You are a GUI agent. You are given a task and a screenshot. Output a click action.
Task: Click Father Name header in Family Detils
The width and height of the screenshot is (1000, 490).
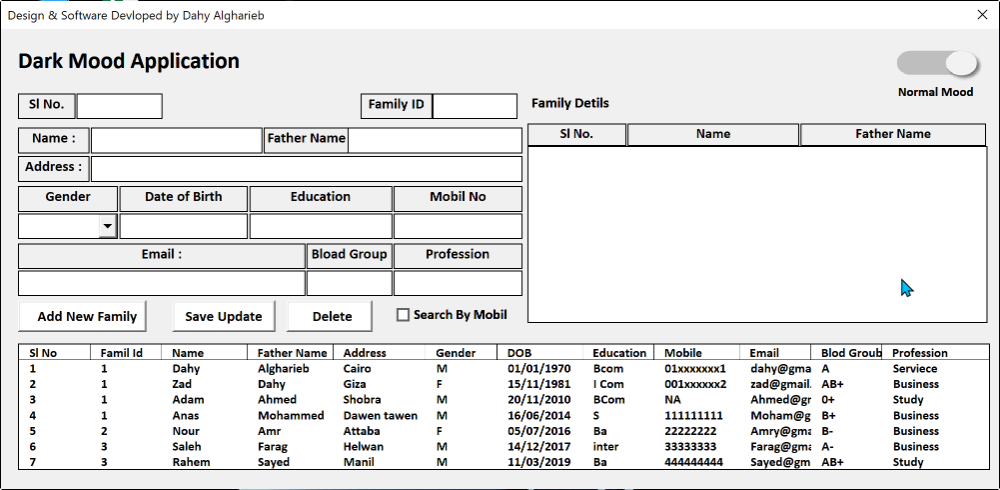893,134
